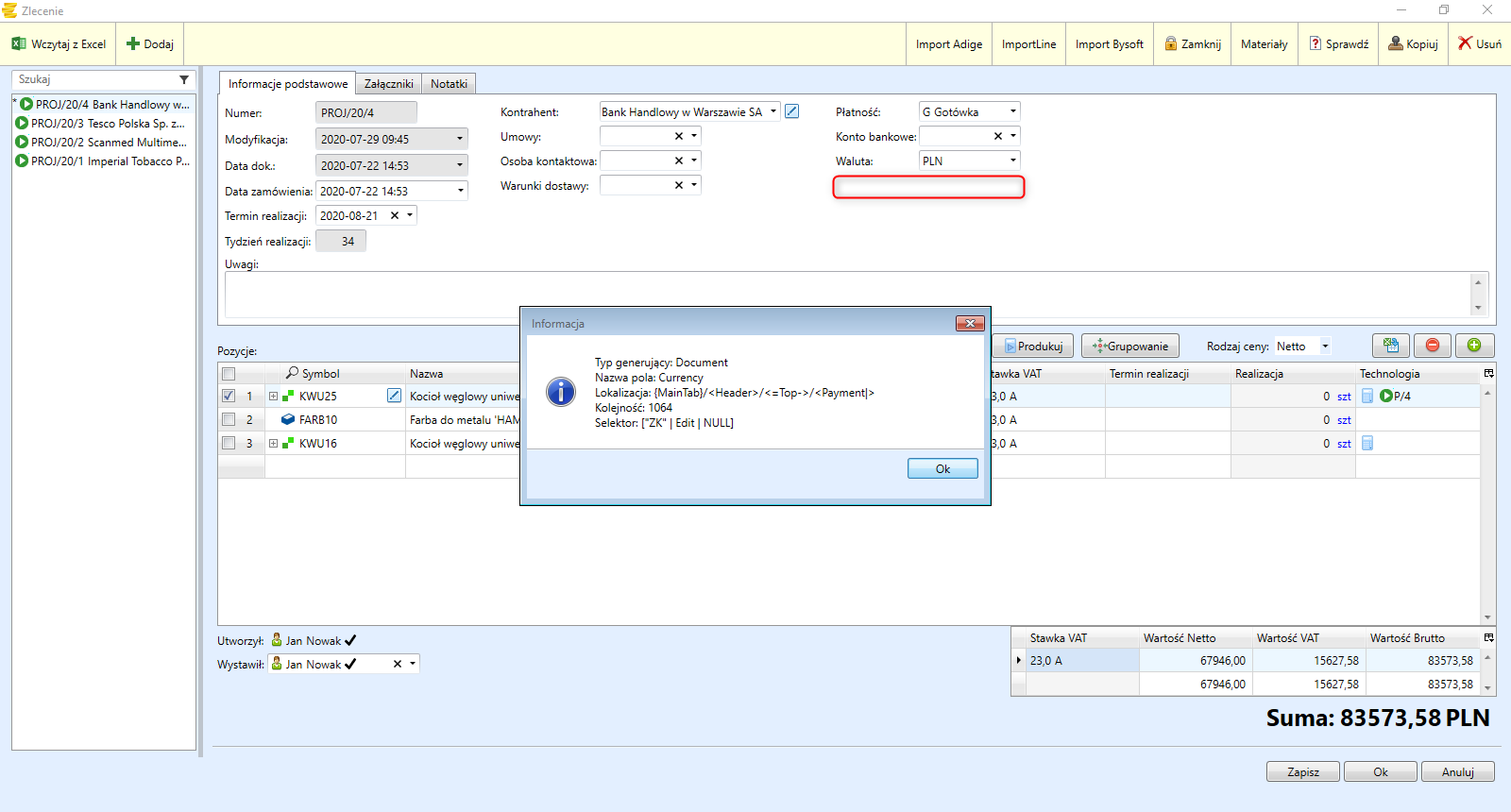Switch to the Notatki tab

pos(449,84)
